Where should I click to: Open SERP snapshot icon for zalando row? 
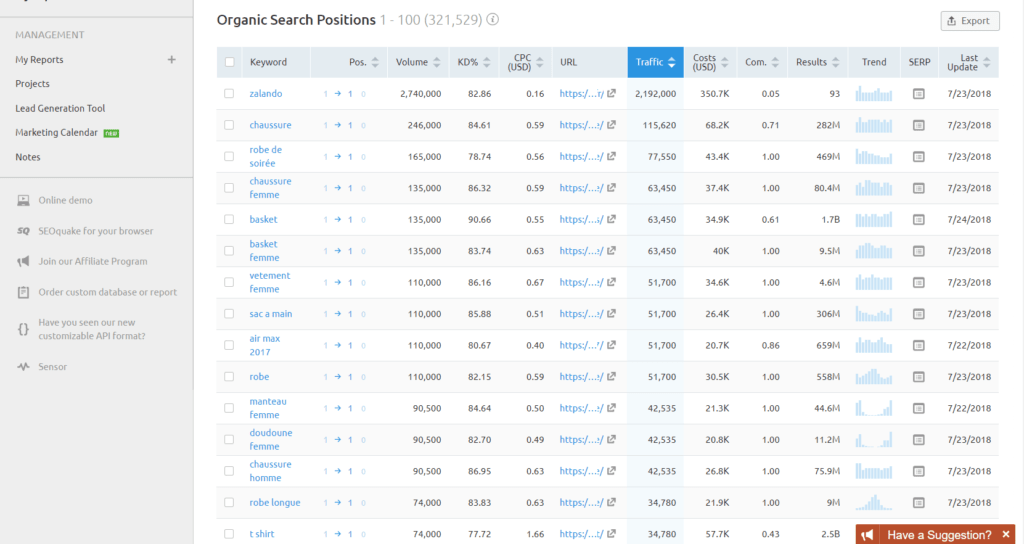point(918,94)
